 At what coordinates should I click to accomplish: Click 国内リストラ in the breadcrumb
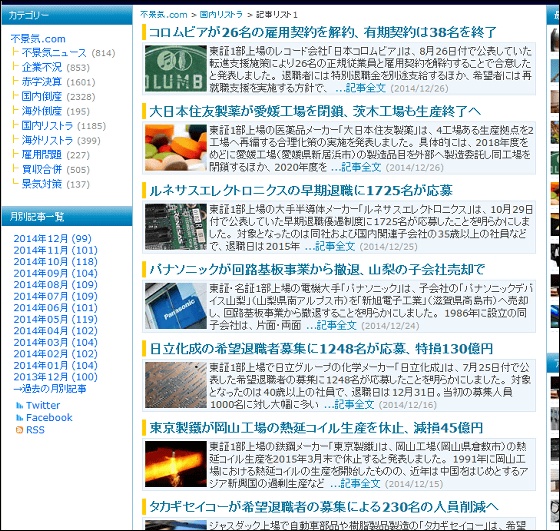(221, 15)
